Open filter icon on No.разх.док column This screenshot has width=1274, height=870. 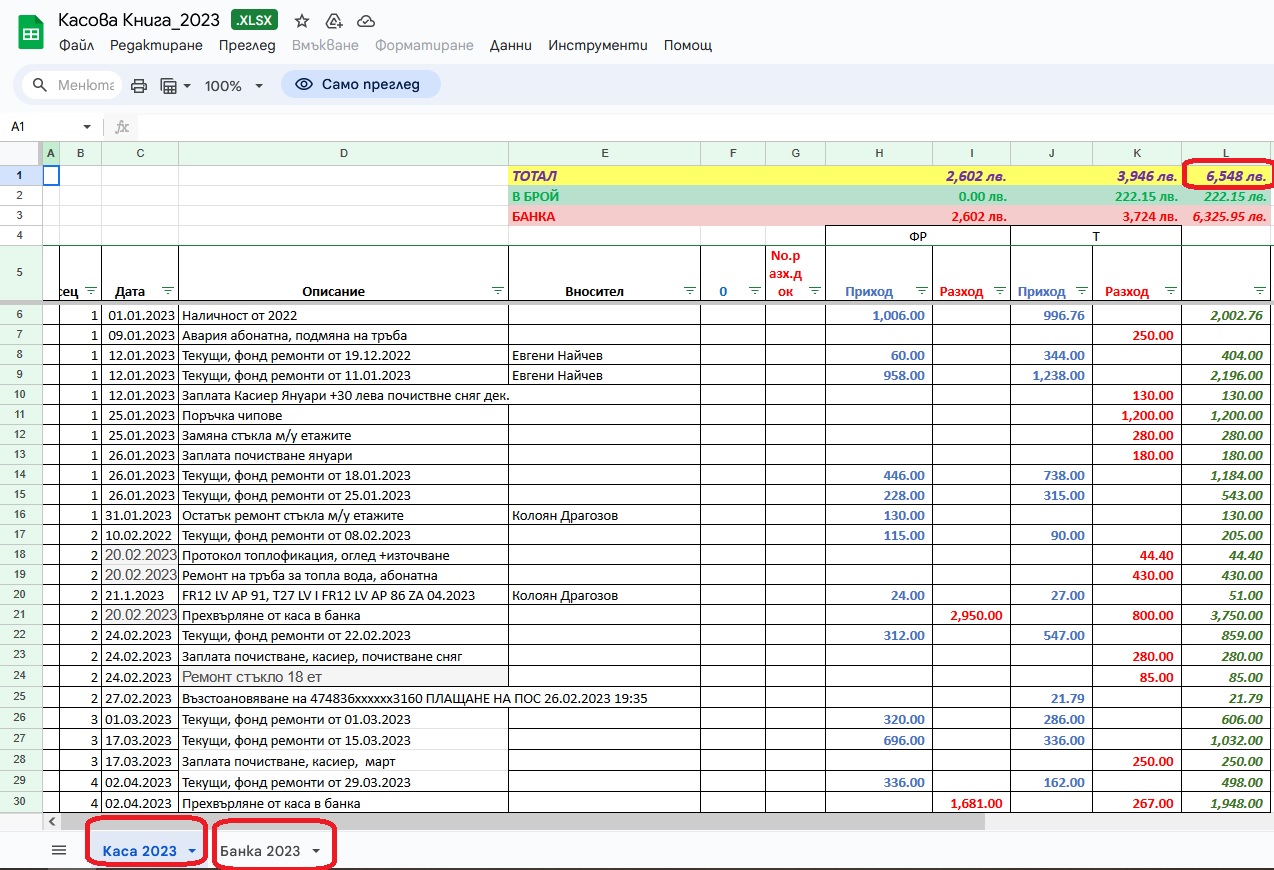(x=814, y=291)
